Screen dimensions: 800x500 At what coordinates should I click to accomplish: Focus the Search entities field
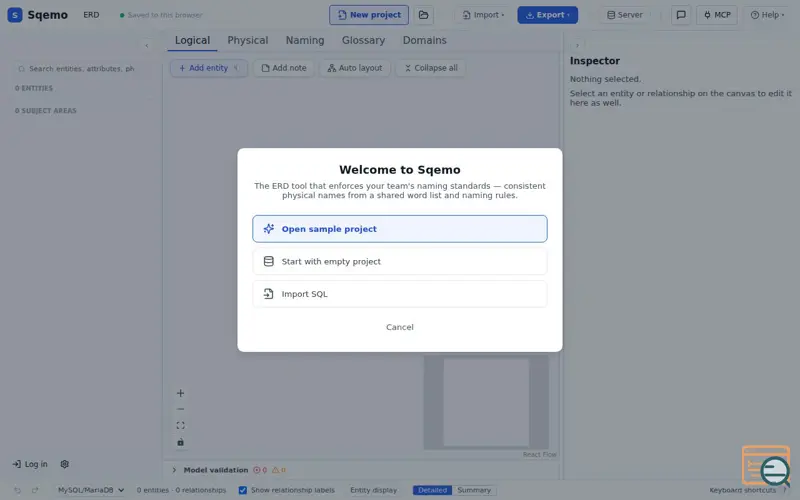82,68
